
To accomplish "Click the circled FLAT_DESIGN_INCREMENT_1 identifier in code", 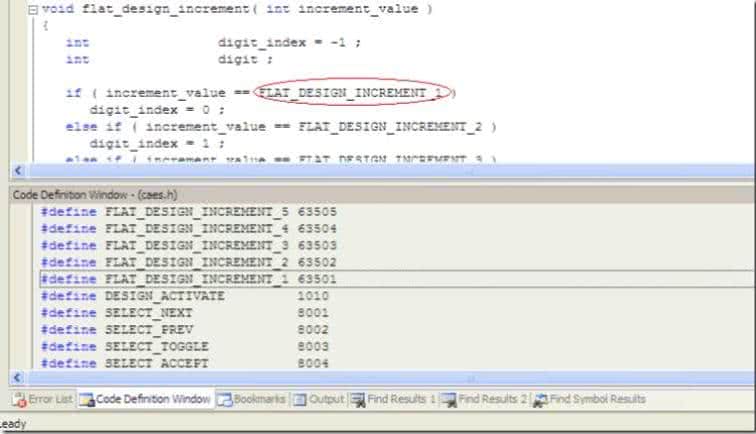I will click(x=353, y=92).
